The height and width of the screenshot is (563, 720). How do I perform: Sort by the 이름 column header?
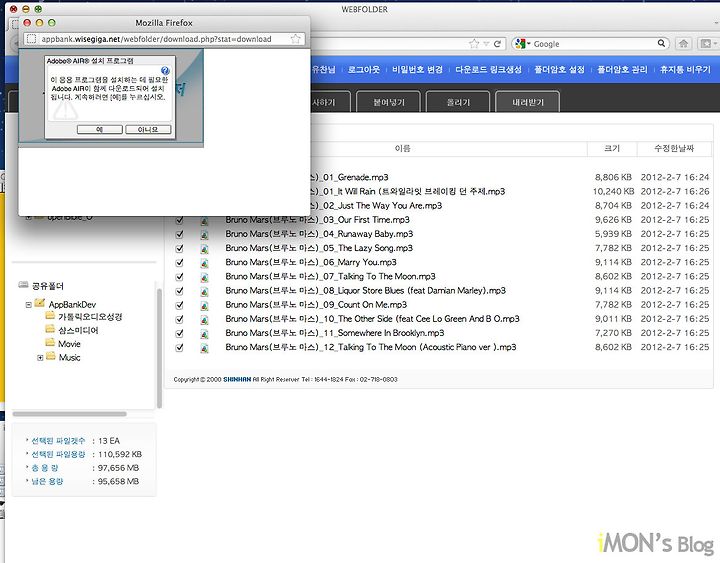(x=402, y=148)
